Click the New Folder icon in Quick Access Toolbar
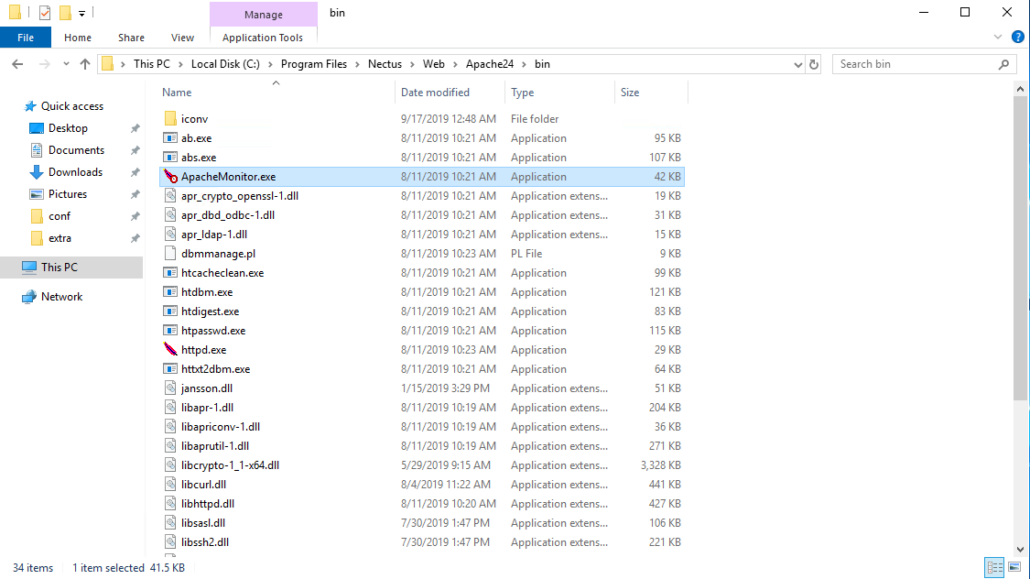 point(64,11)
